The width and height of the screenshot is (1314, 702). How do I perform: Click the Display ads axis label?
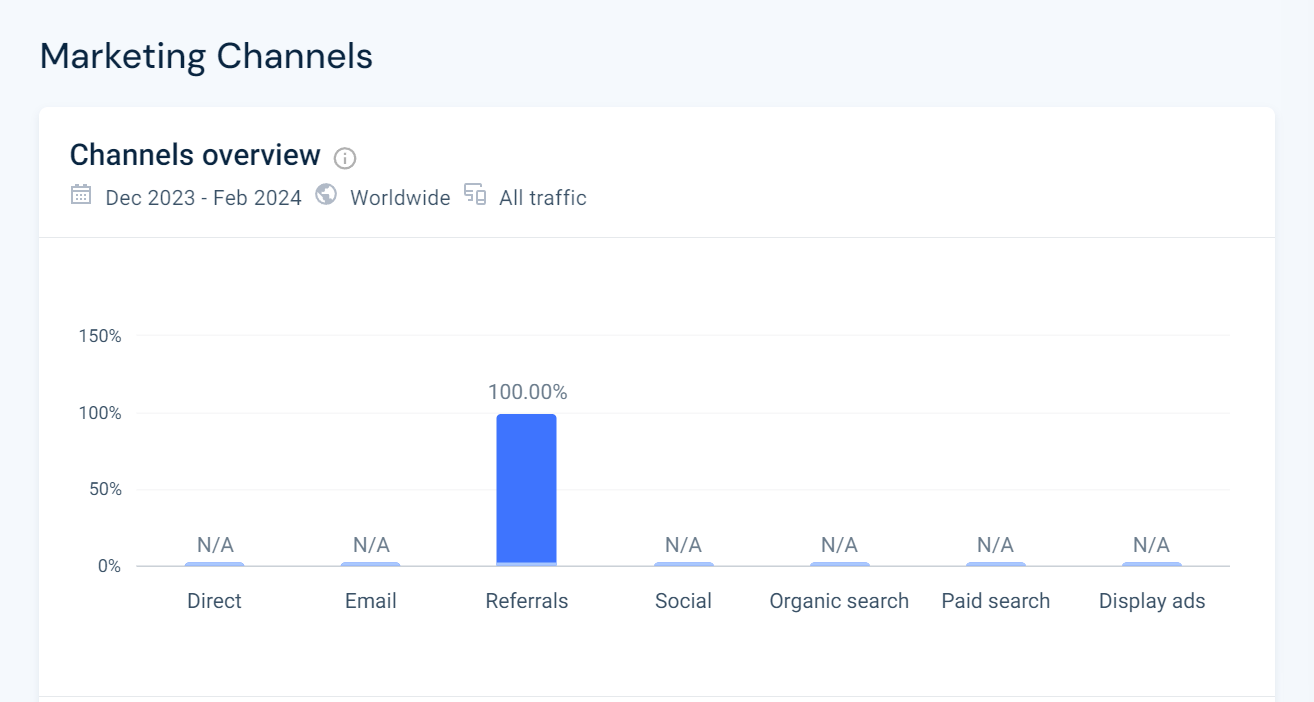[x=1152, y=601]
